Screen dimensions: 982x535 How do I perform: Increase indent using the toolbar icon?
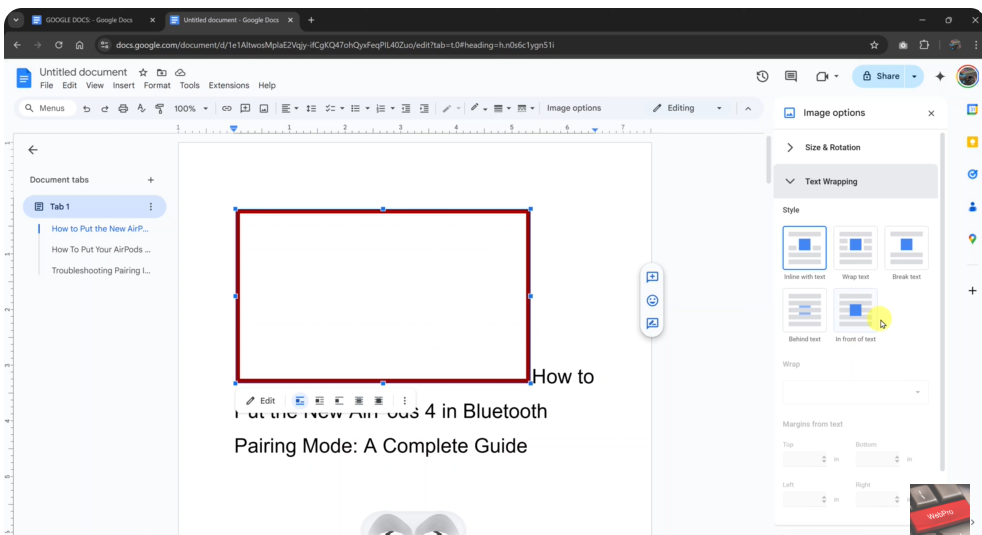pos(424,108)
